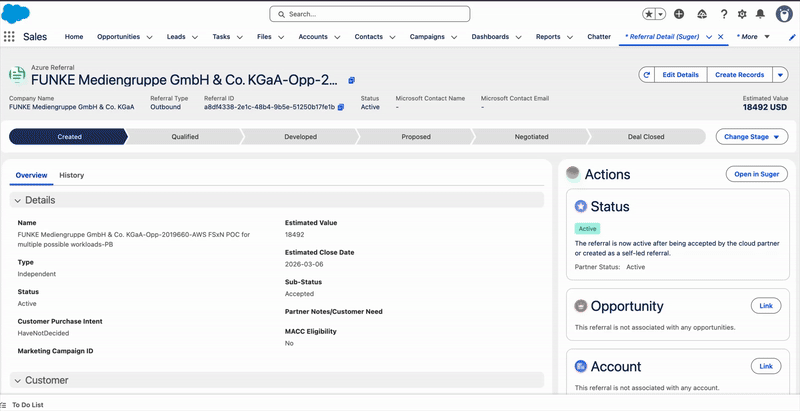Image resolution: width=800 pixels, height=411 pixels.
Task: Go to the Chatter tab
Action: click(x=599, y=37)
